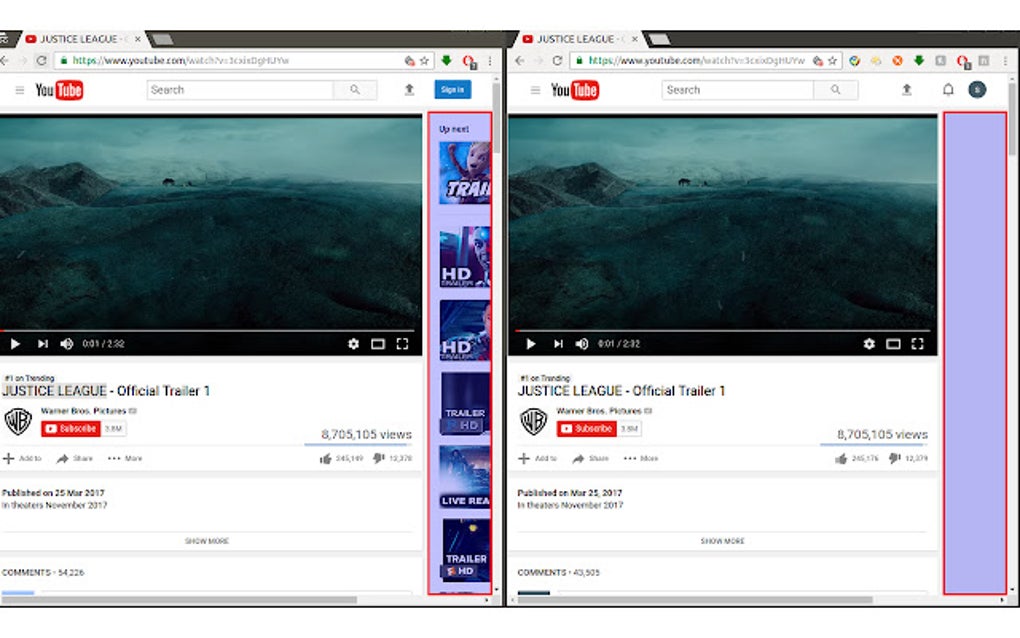This screenshot has height=638, width=1020.
Task: Open a new tab in right browser
Action: [x=660, y=39]
